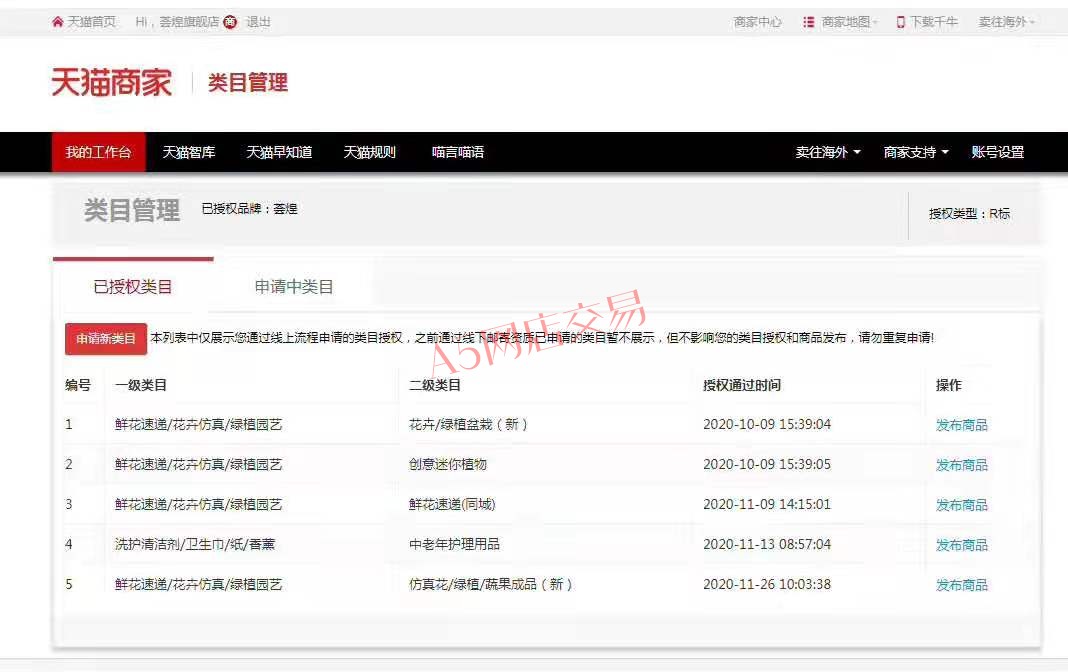Screen dimensions: 1068x672
Task: Click the red 申请新类目 button
Action: 106,338
